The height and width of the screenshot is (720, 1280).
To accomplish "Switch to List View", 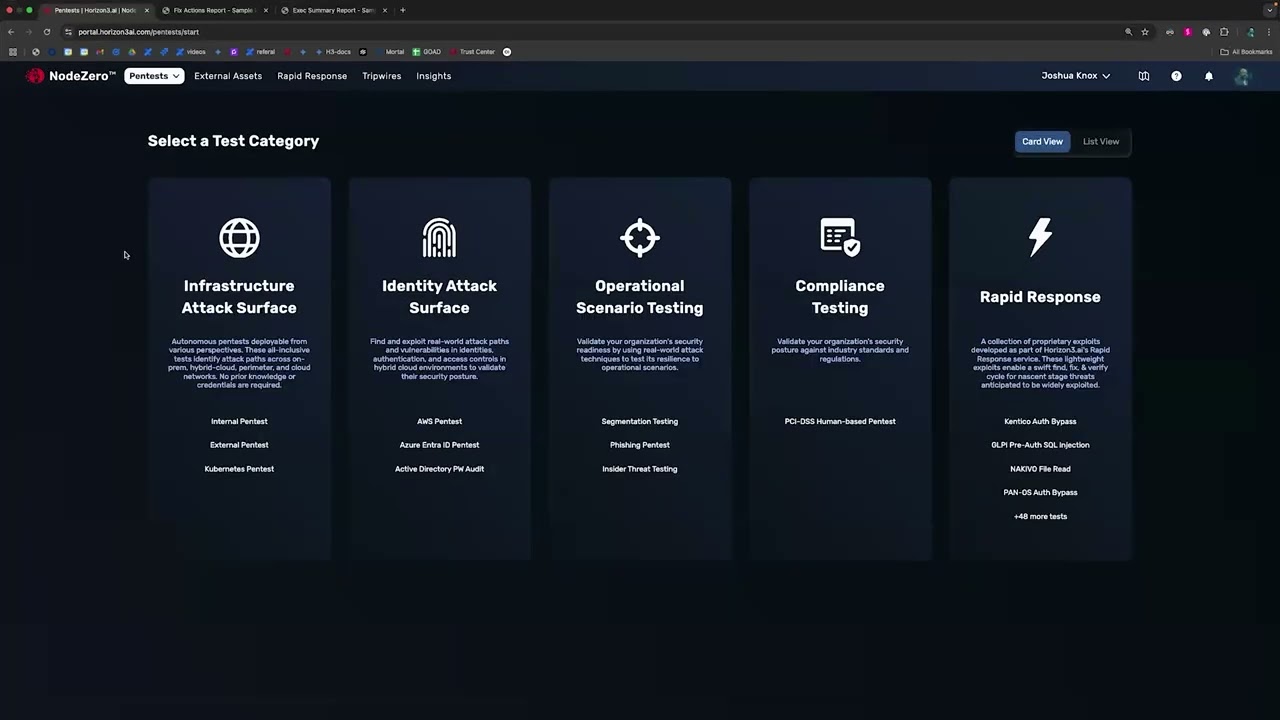I will click(1101, 142).
